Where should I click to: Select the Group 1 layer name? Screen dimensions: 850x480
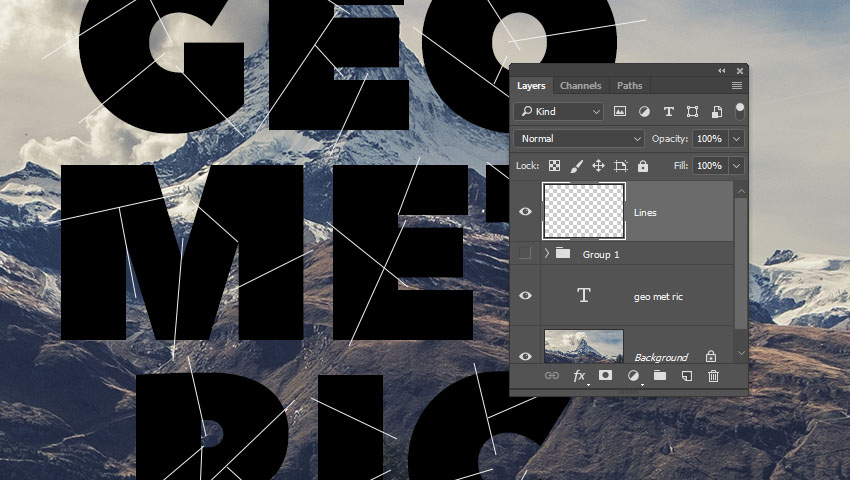pos(601,254)
